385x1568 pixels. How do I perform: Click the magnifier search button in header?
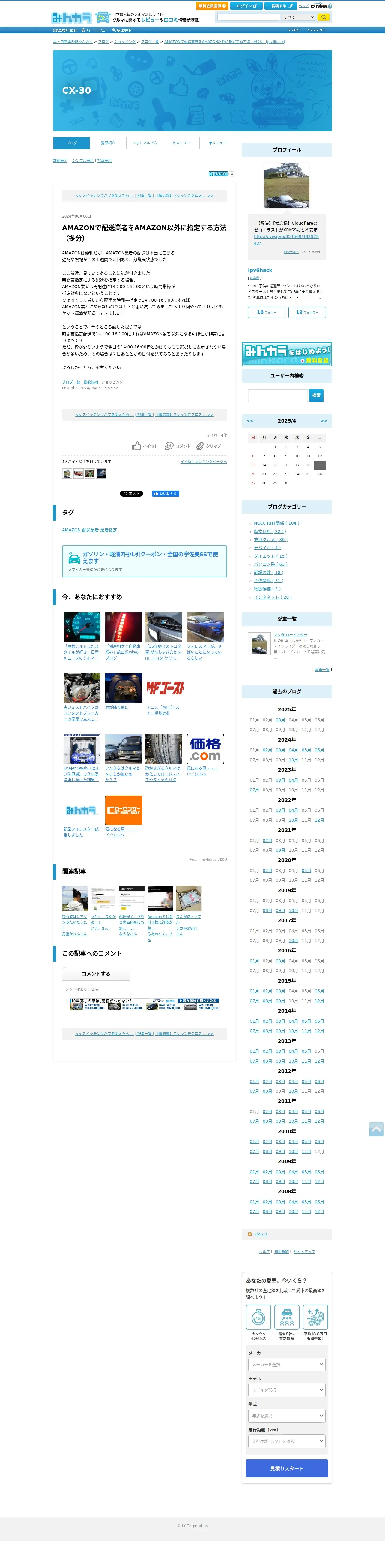[324, 17]
